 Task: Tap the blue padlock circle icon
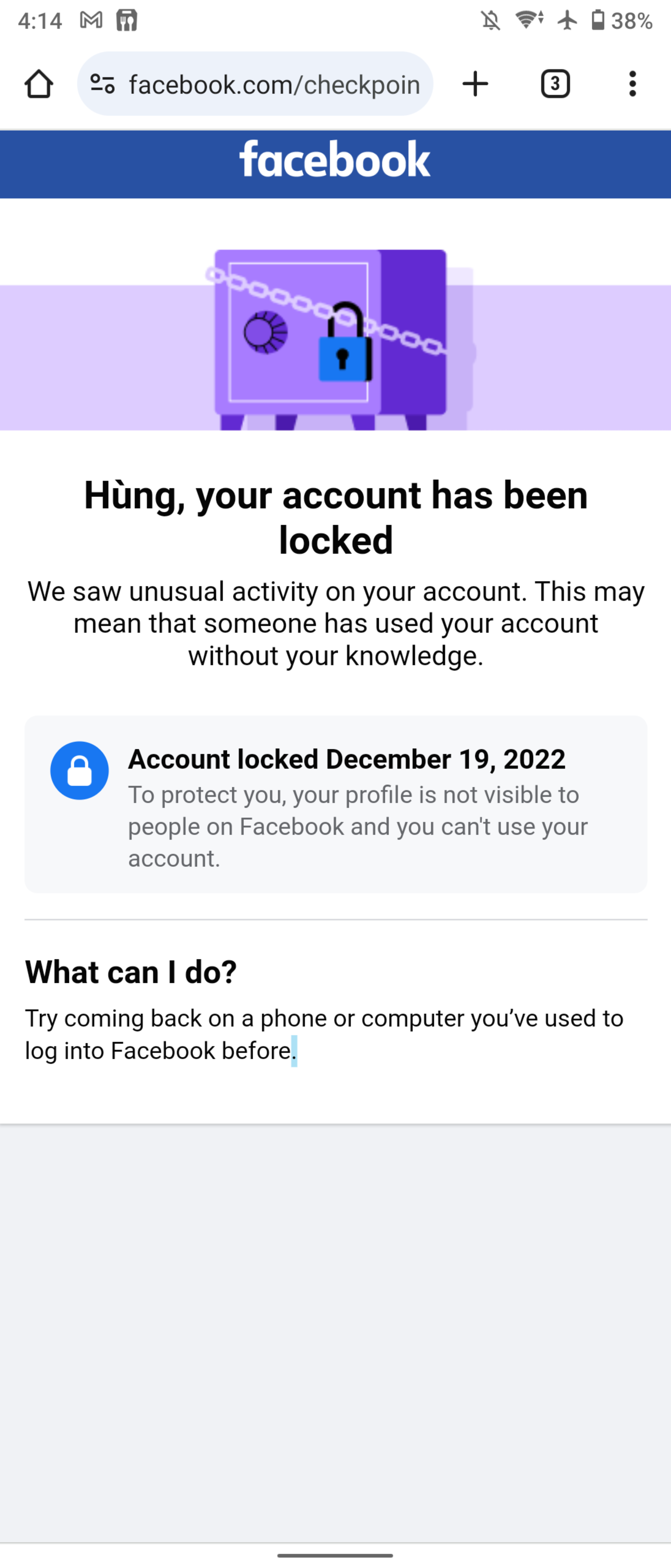80,770
